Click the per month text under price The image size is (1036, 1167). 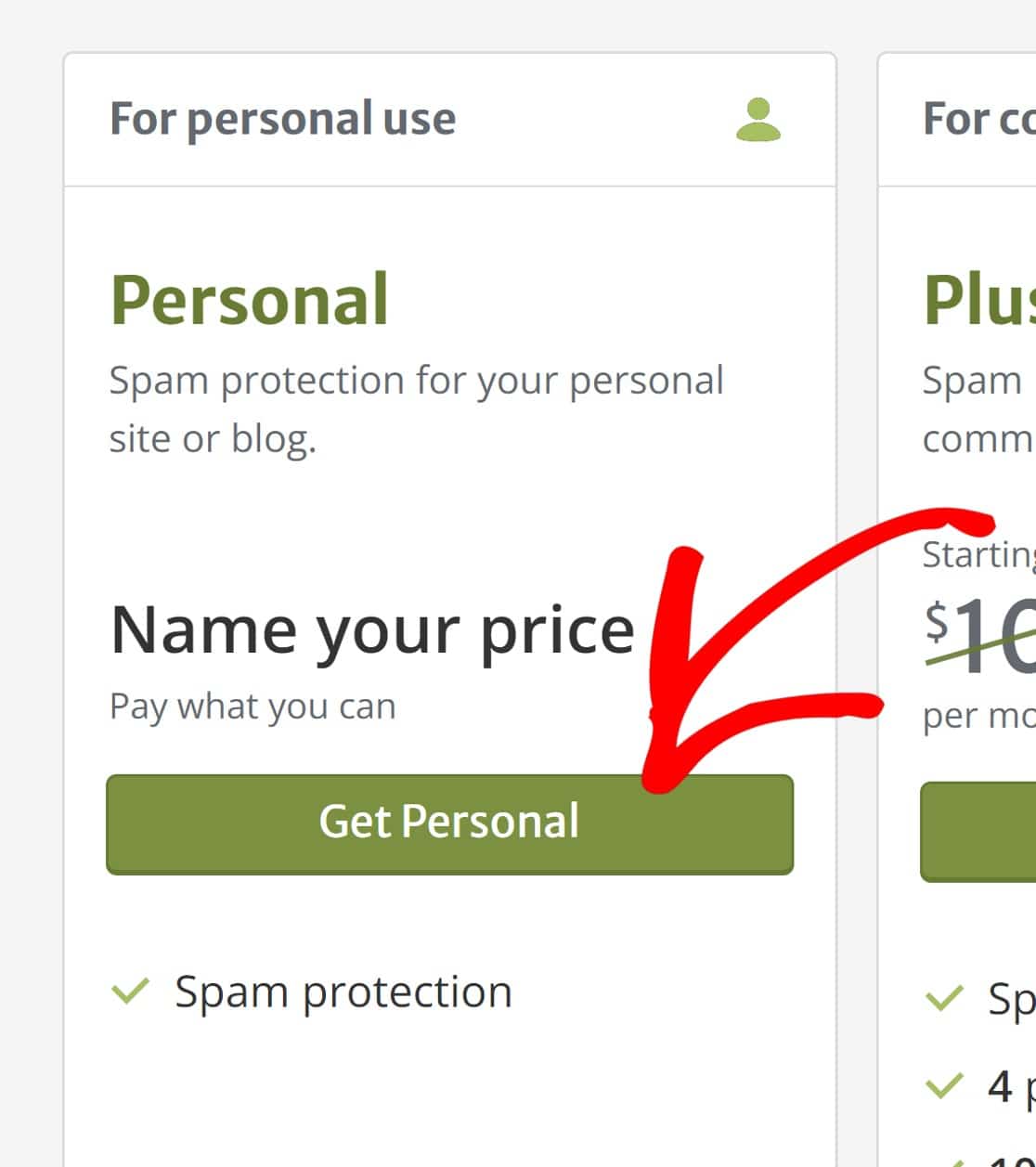pyautogui.click(x=978, y=716)
